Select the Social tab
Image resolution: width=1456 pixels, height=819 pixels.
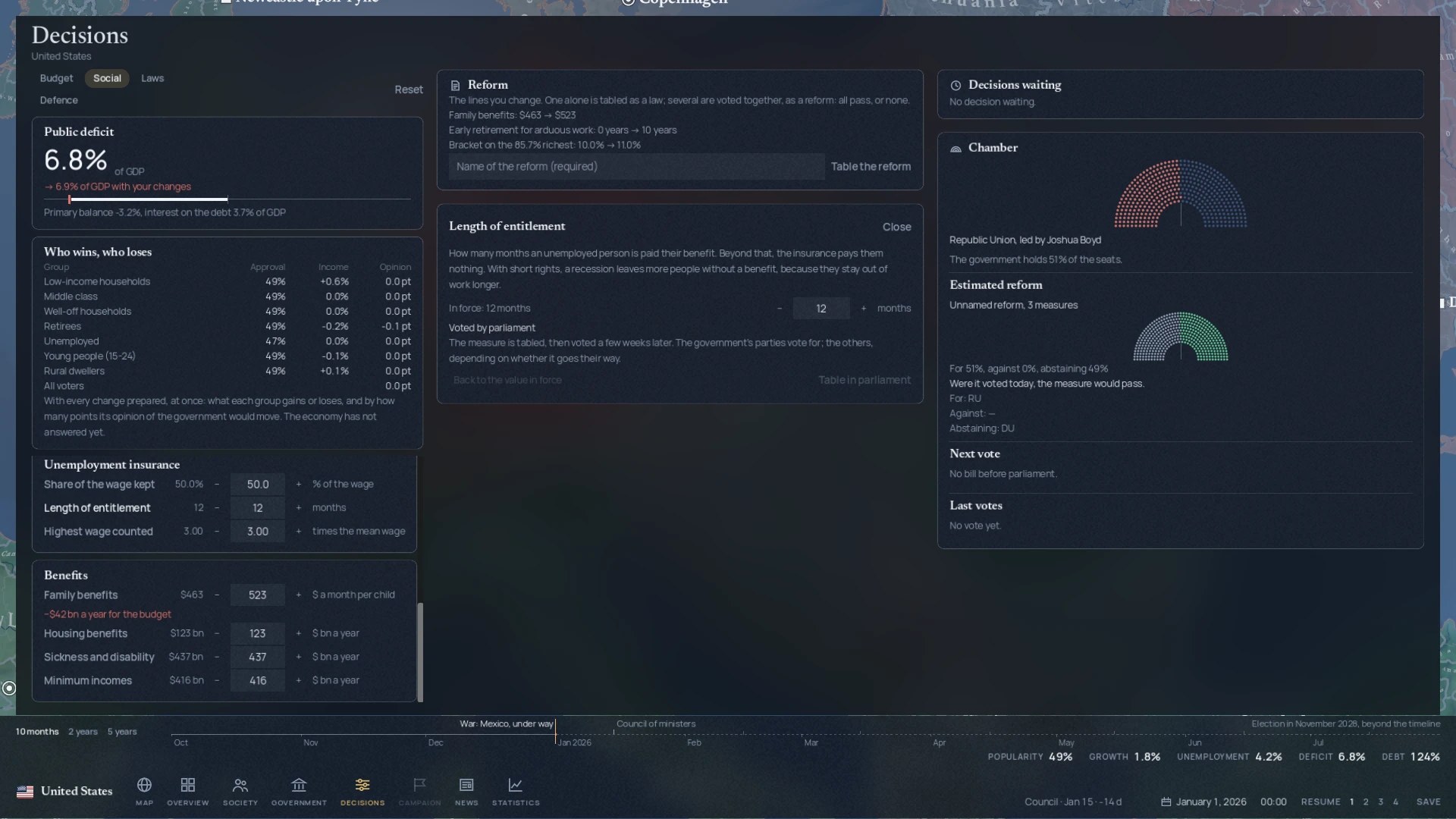click(107, 78)
